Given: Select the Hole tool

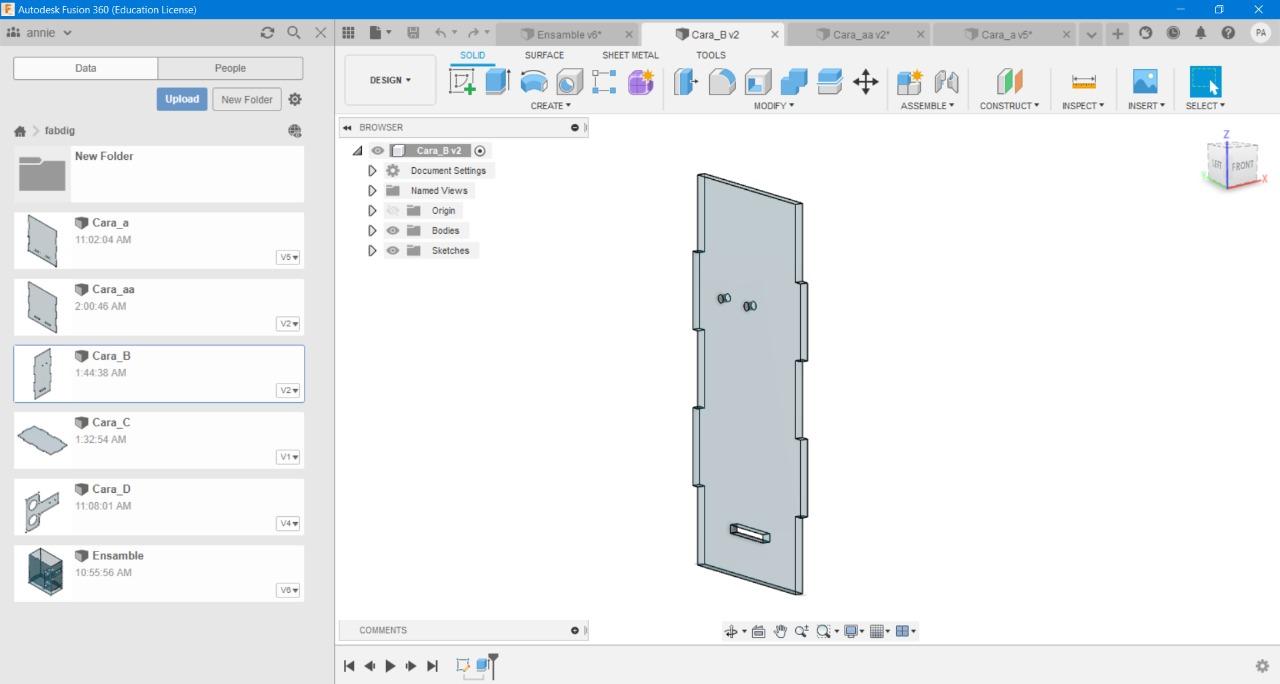Looking at the screenshot, I should click(x=569, y=82).
